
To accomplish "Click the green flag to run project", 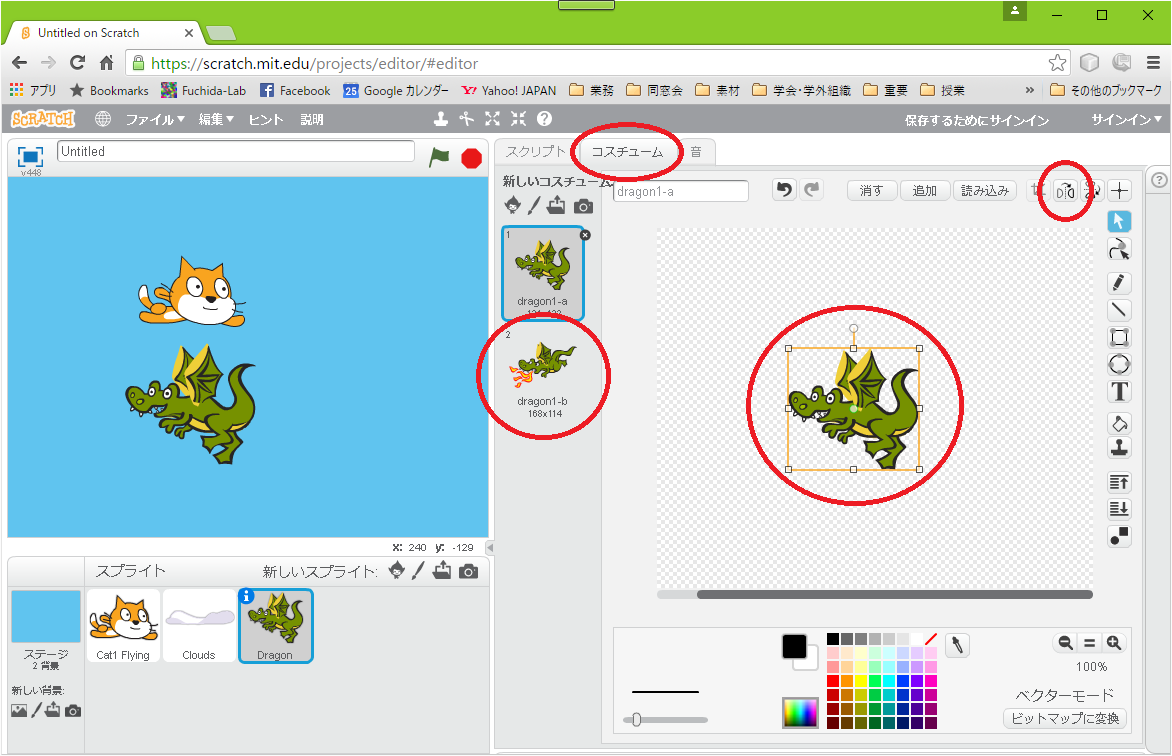I will point(439,157).
